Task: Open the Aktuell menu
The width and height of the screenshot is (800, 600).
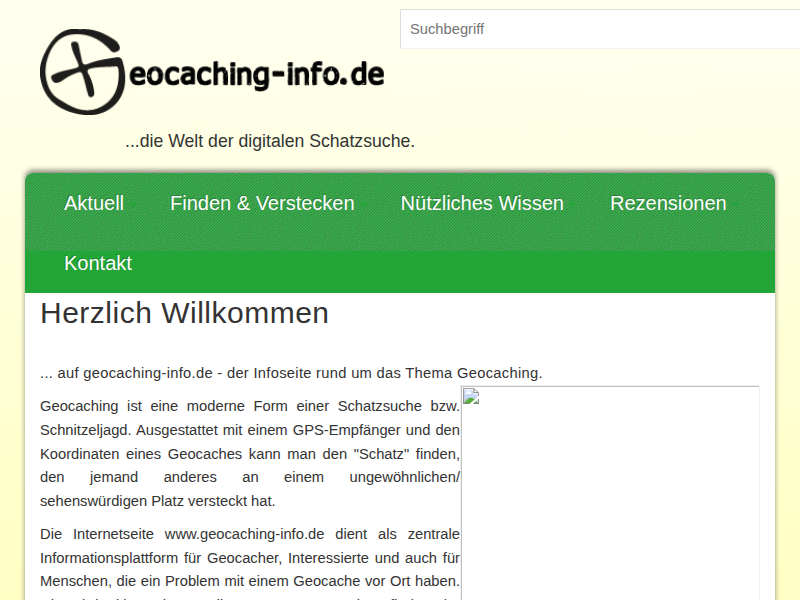Action: (94, 204)
